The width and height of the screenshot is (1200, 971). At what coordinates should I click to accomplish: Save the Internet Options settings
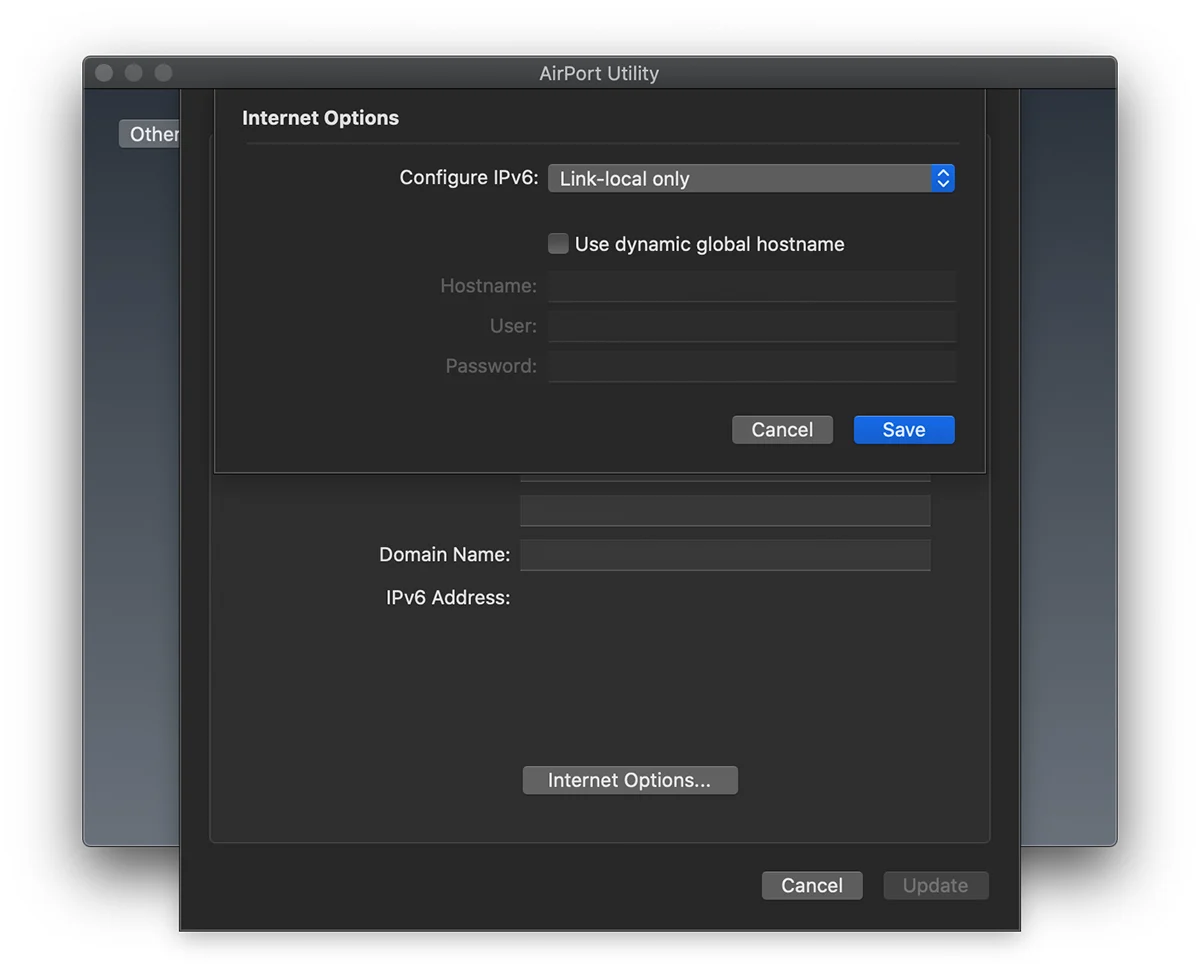coord(903,430)
